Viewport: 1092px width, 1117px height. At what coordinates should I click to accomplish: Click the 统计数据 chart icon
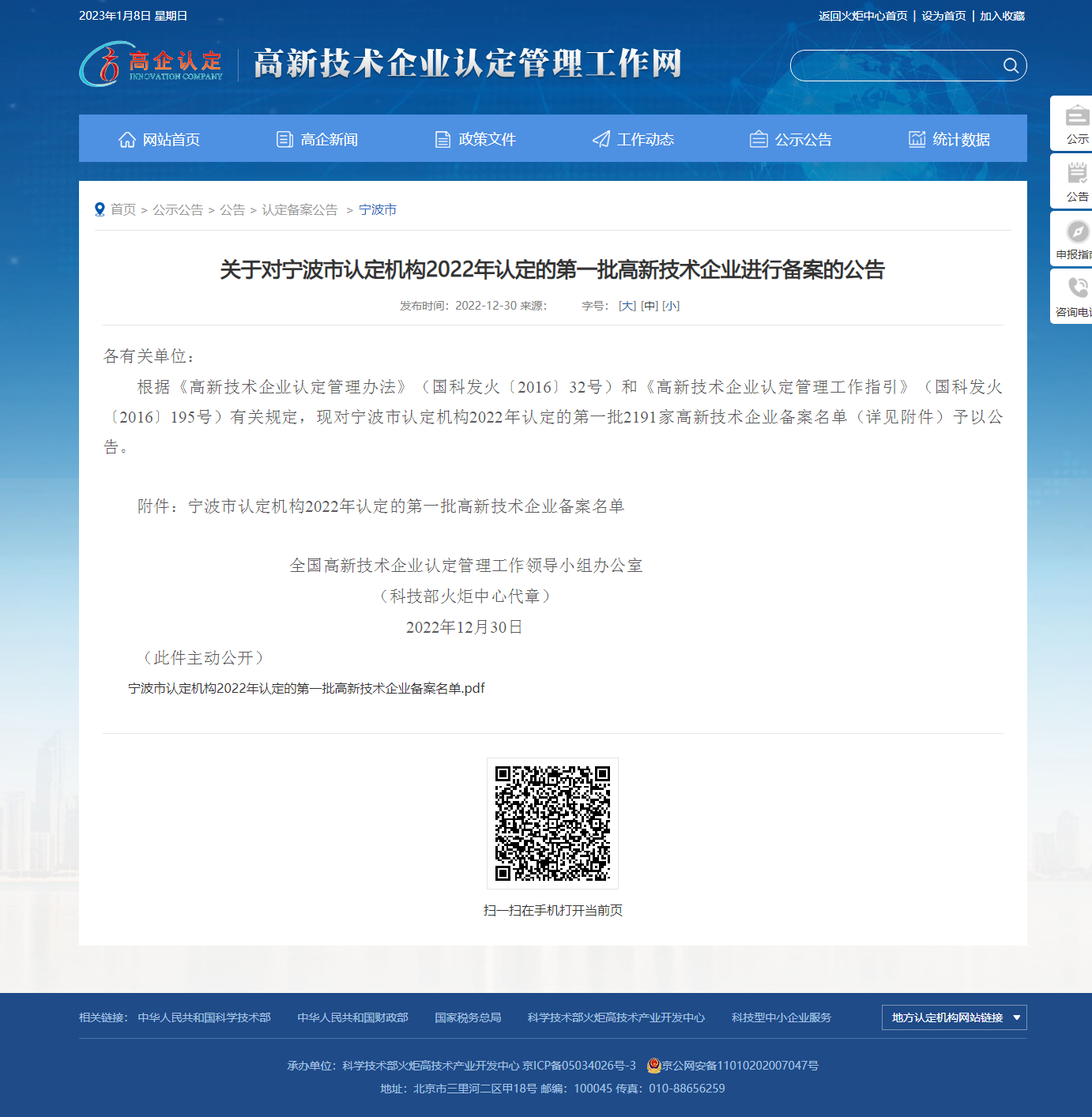(916, 138)
